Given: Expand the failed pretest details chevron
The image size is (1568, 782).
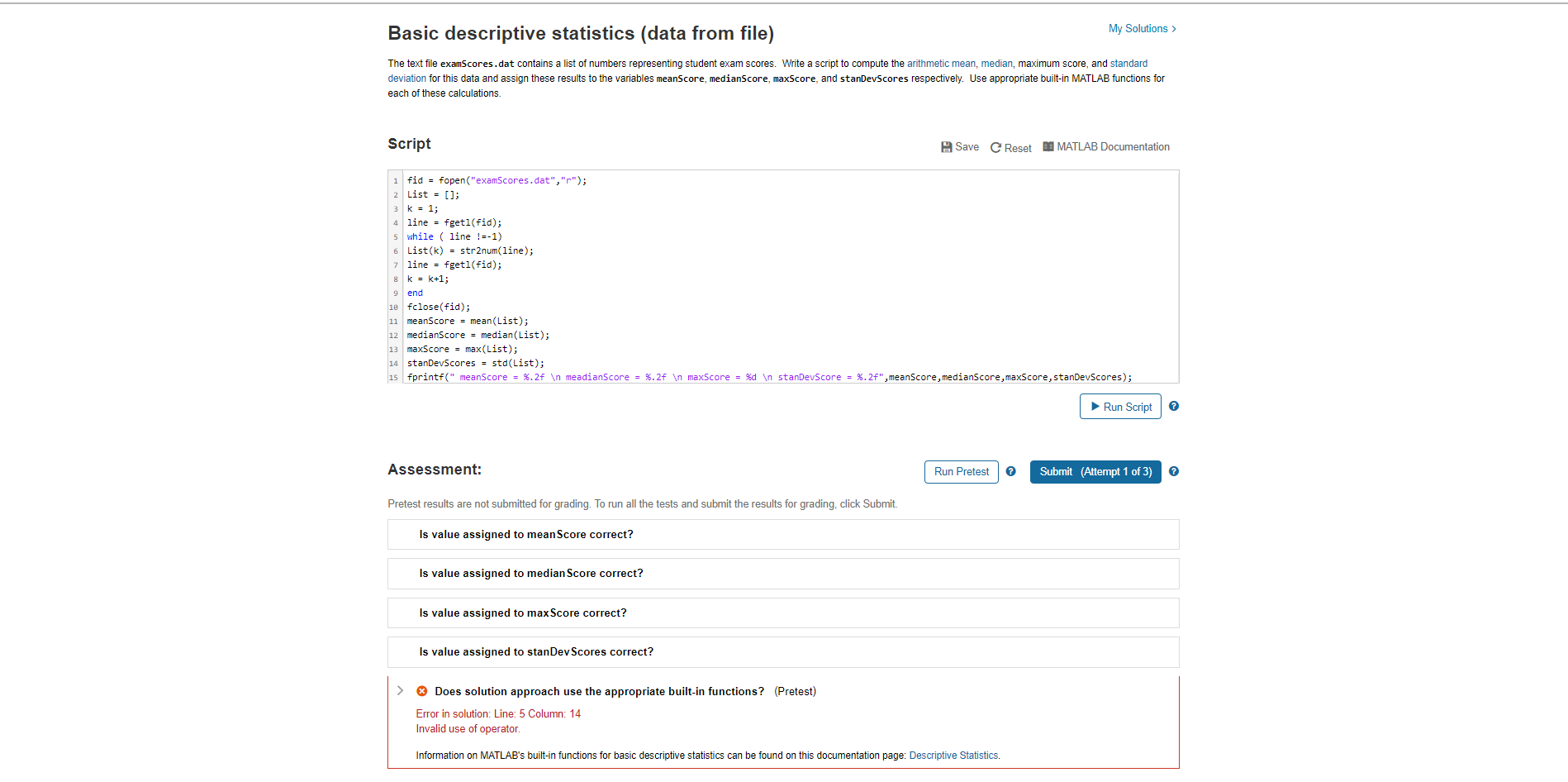Looking at the screenshot, I should 400,690.
